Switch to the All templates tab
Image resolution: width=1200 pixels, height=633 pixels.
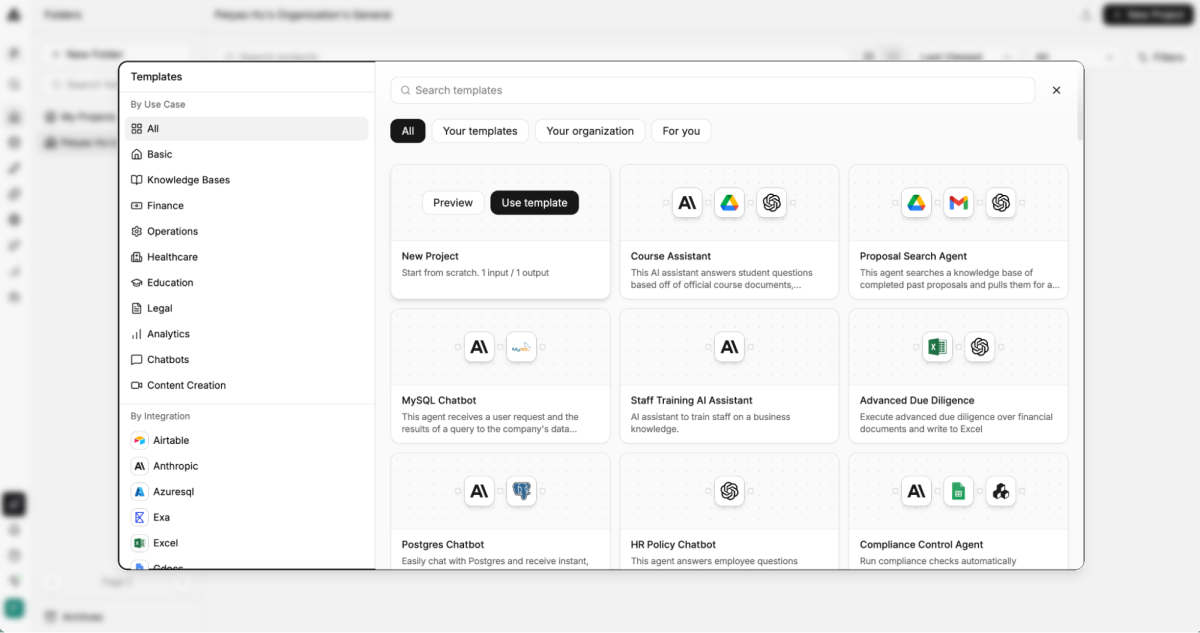coord(408,131)
